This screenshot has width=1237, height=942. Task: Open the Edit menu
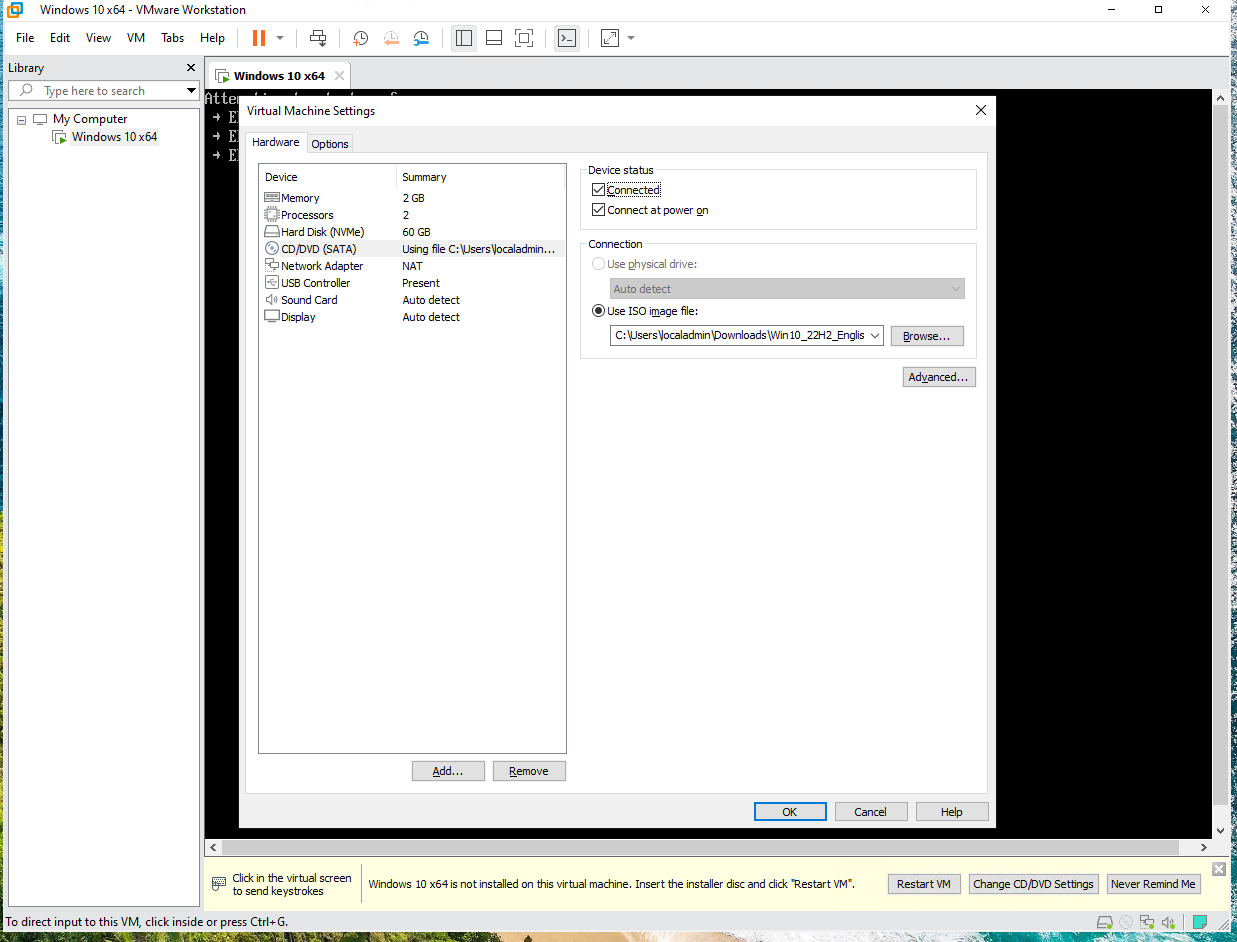tap(60, 38)
